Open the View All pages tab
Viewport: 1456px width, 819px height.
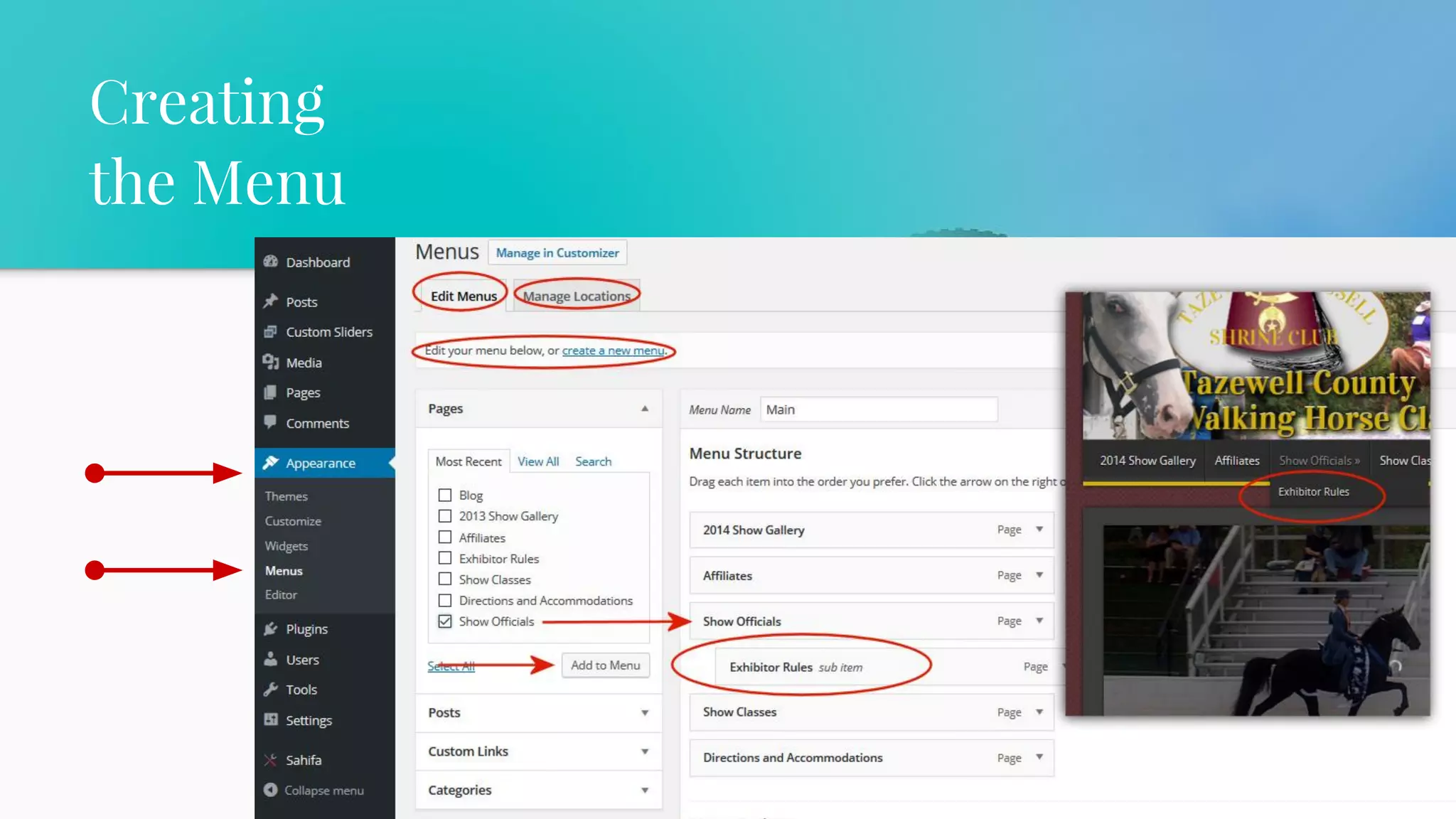(x=537, y=461)
